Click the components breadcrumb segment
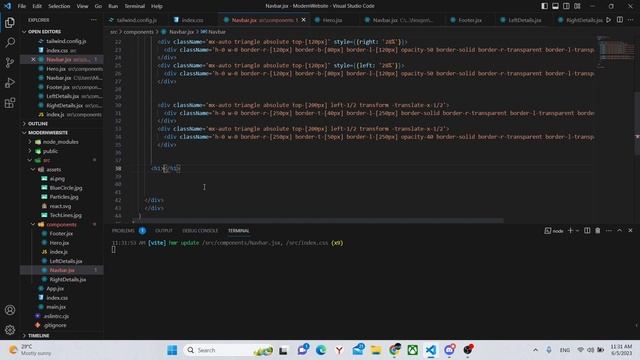Image resolution: width=640 pixels, height=360 pixels. (138, 32)
